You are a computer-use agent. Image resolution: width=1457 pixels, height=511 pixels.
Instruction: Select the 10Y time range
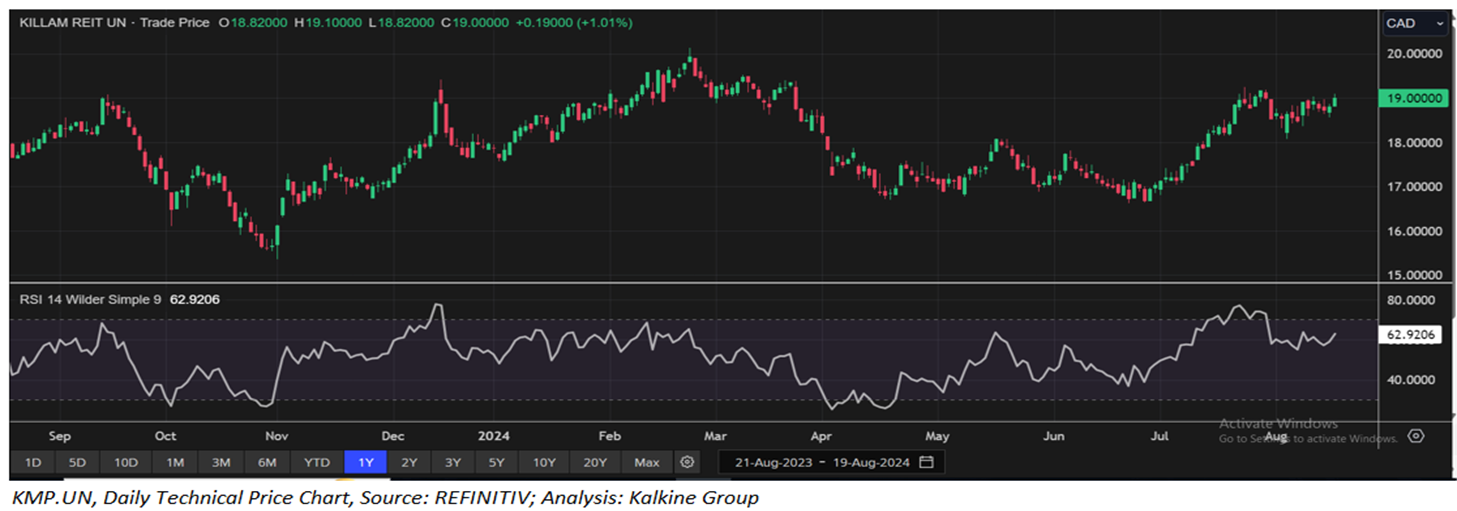click(x=545, y=462)
